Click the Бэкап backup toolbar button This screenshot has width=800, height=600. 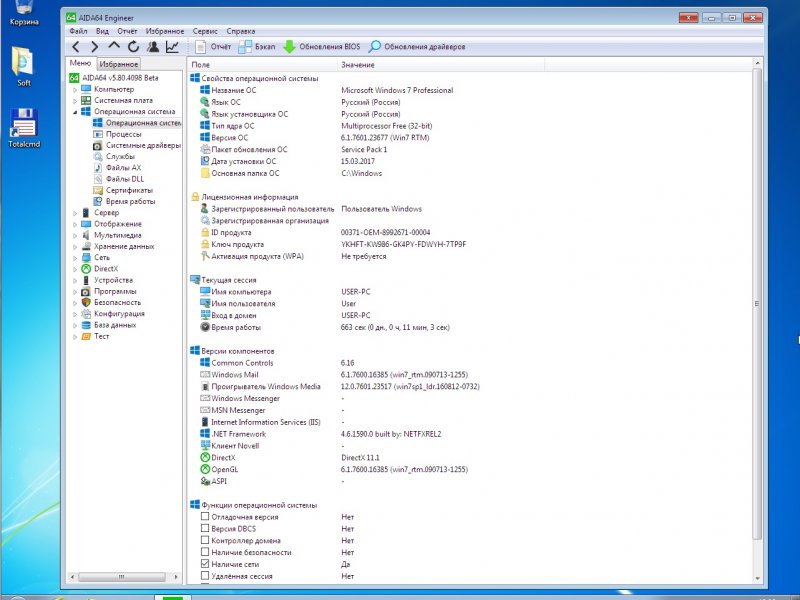coord(257,47)
